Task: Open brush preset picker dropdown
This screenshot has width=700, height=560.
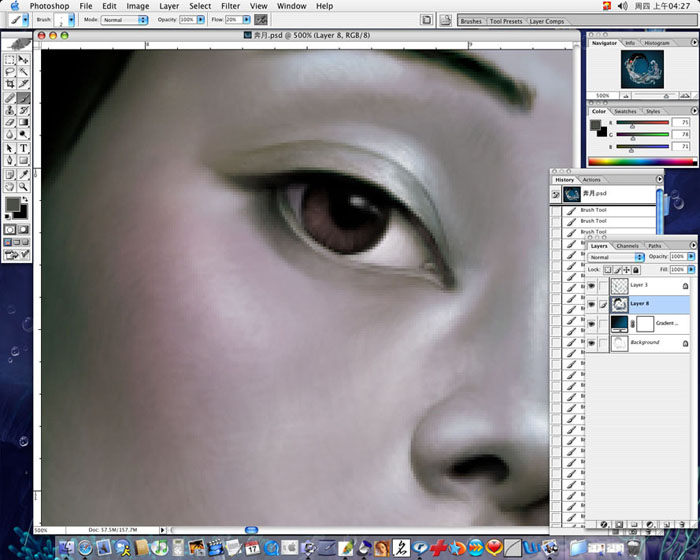Action: [71, 20]
